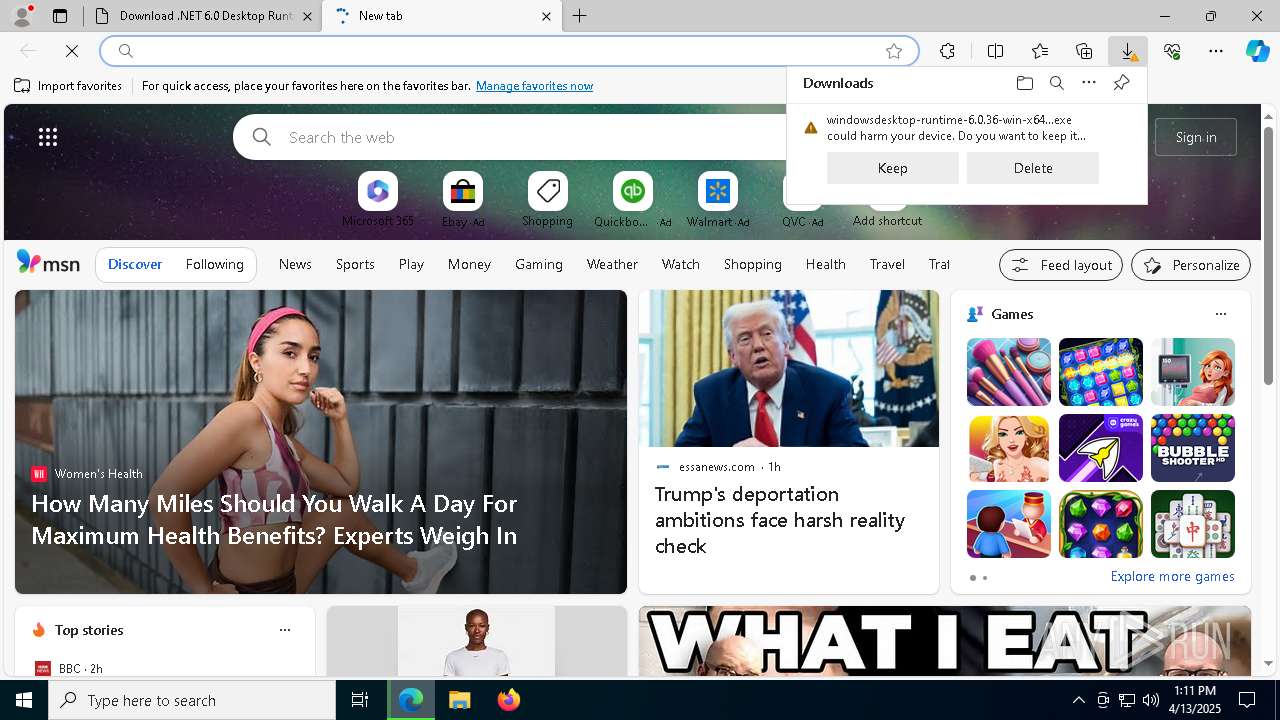Image resolution: width=1280 pixels, height=720 pixels.
Task: Open the volume control in tray
Action: pyautogui.click(x=1150, y=700)
